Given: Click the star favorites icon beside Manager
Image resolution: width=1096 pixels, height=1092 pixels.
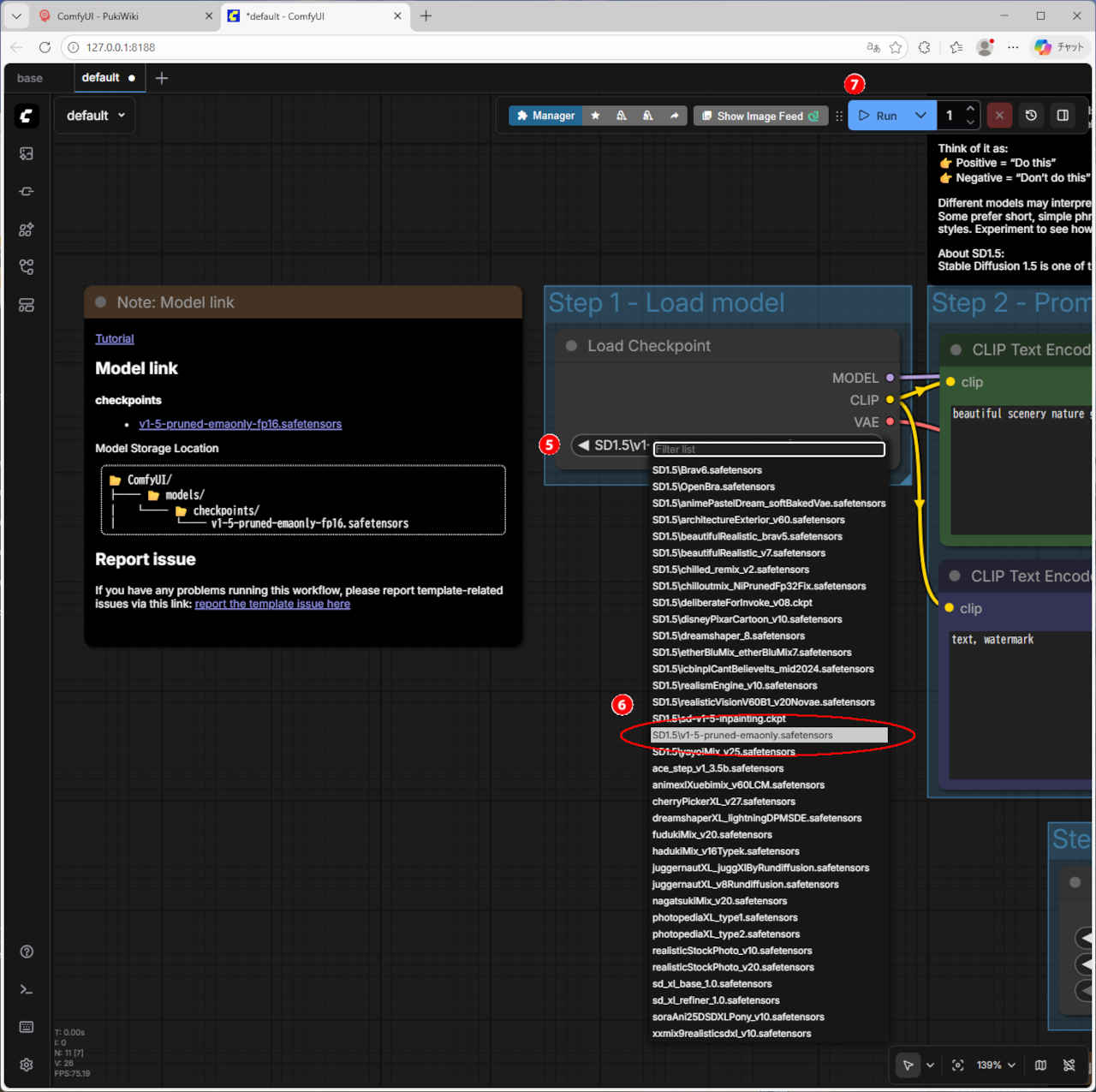Looking at the screenshot, I should coord(595,116).
